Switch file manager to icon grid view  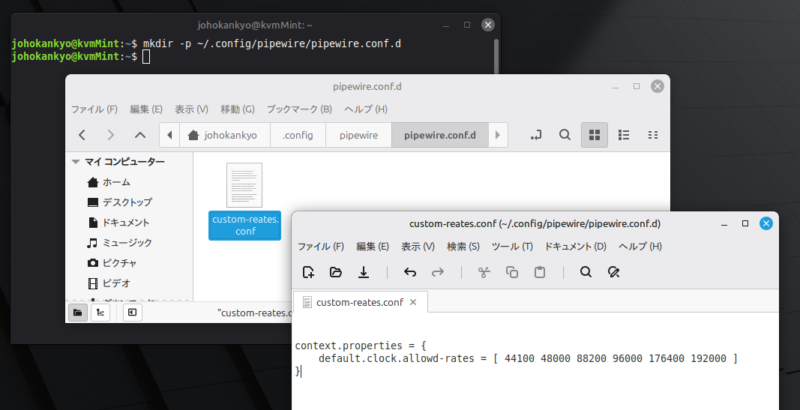coord(594,135)
